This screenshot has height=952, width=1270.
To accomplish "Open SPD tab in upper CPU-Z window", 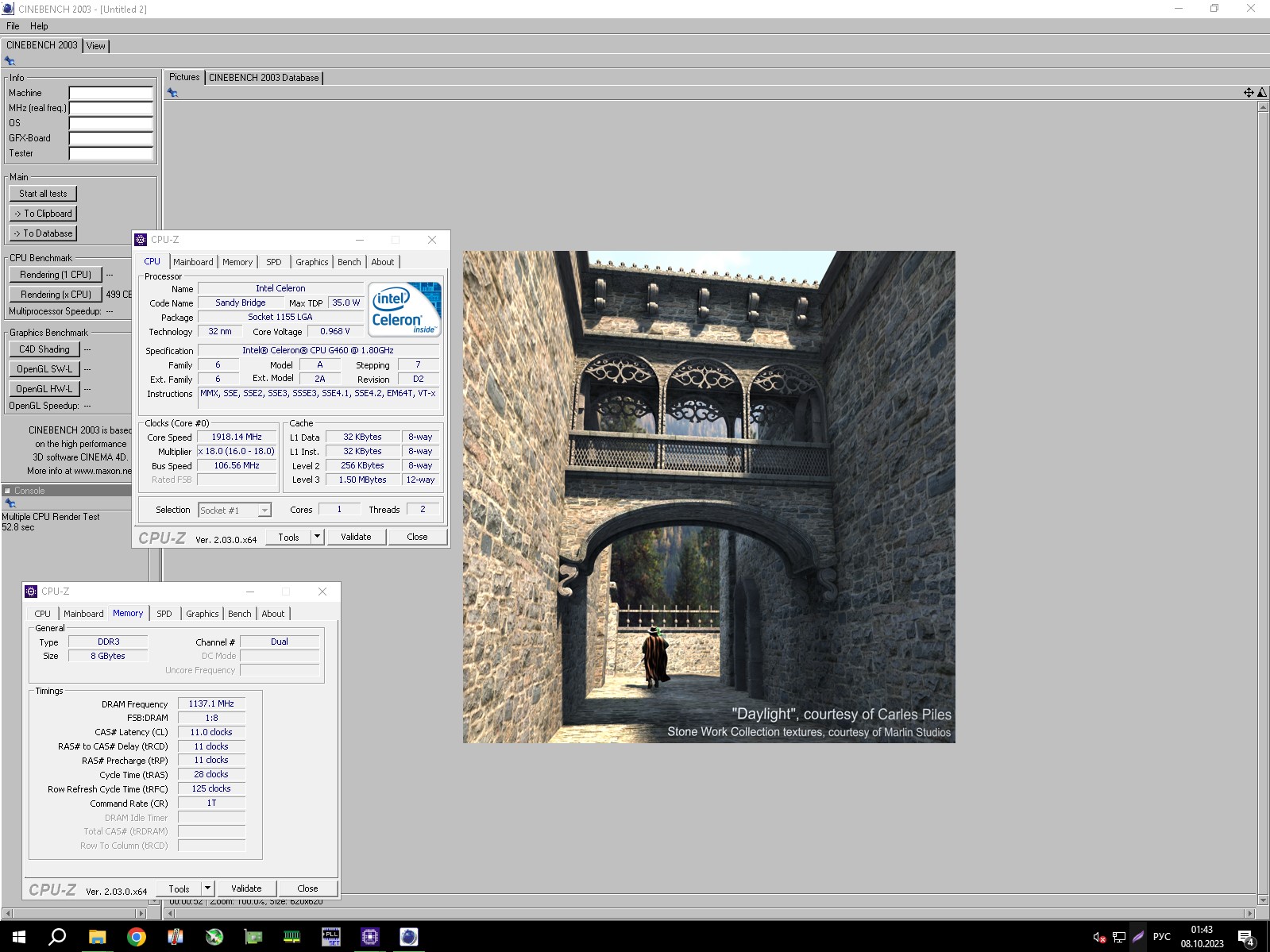I will tap(274, 262).
